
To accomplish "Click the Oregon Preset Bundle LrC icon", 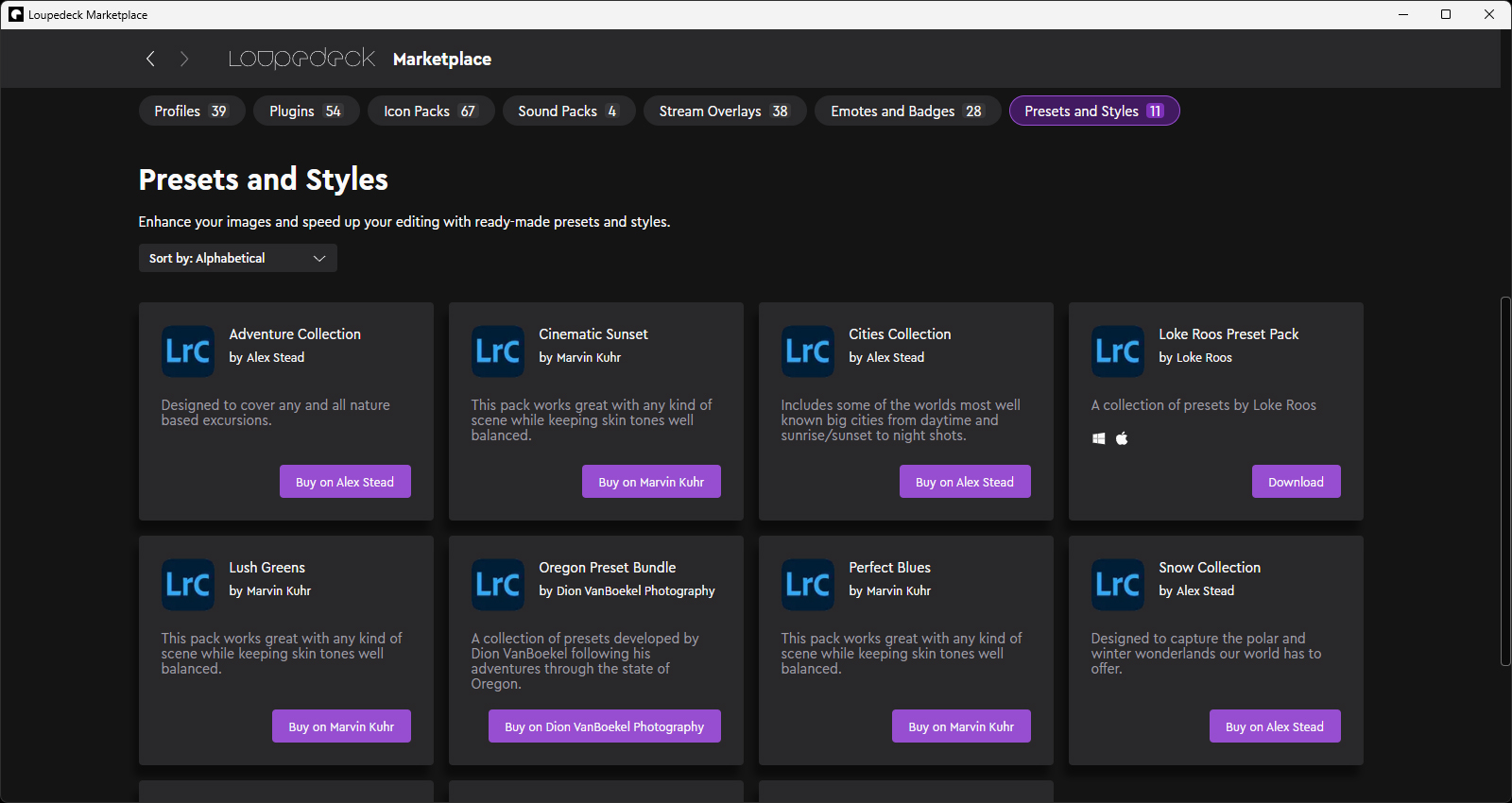I will coord(498,585).
